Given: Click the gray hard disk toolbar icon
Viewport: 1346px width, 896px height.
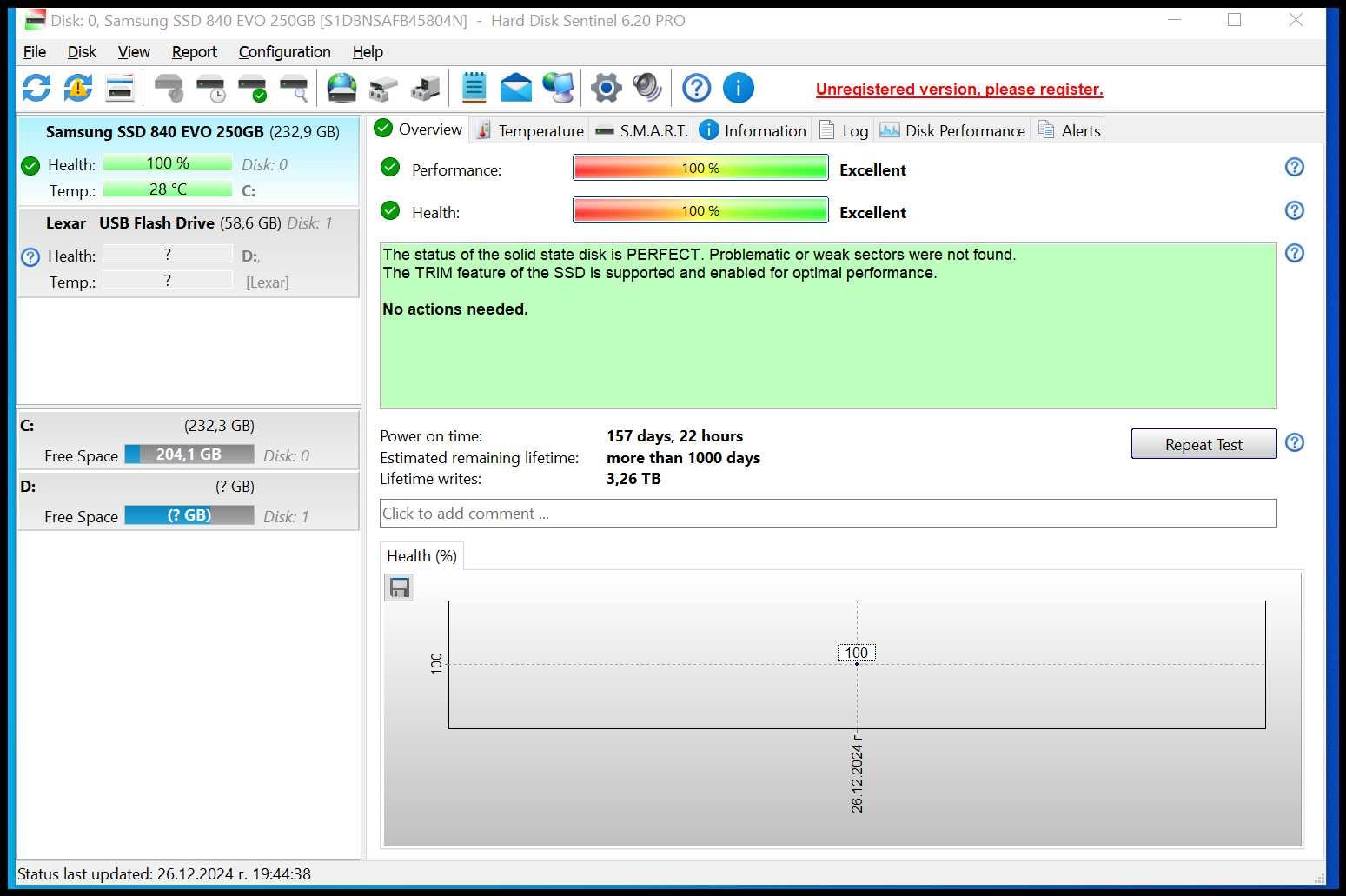Looking at the screenshot, I should [x=169, y=88].
